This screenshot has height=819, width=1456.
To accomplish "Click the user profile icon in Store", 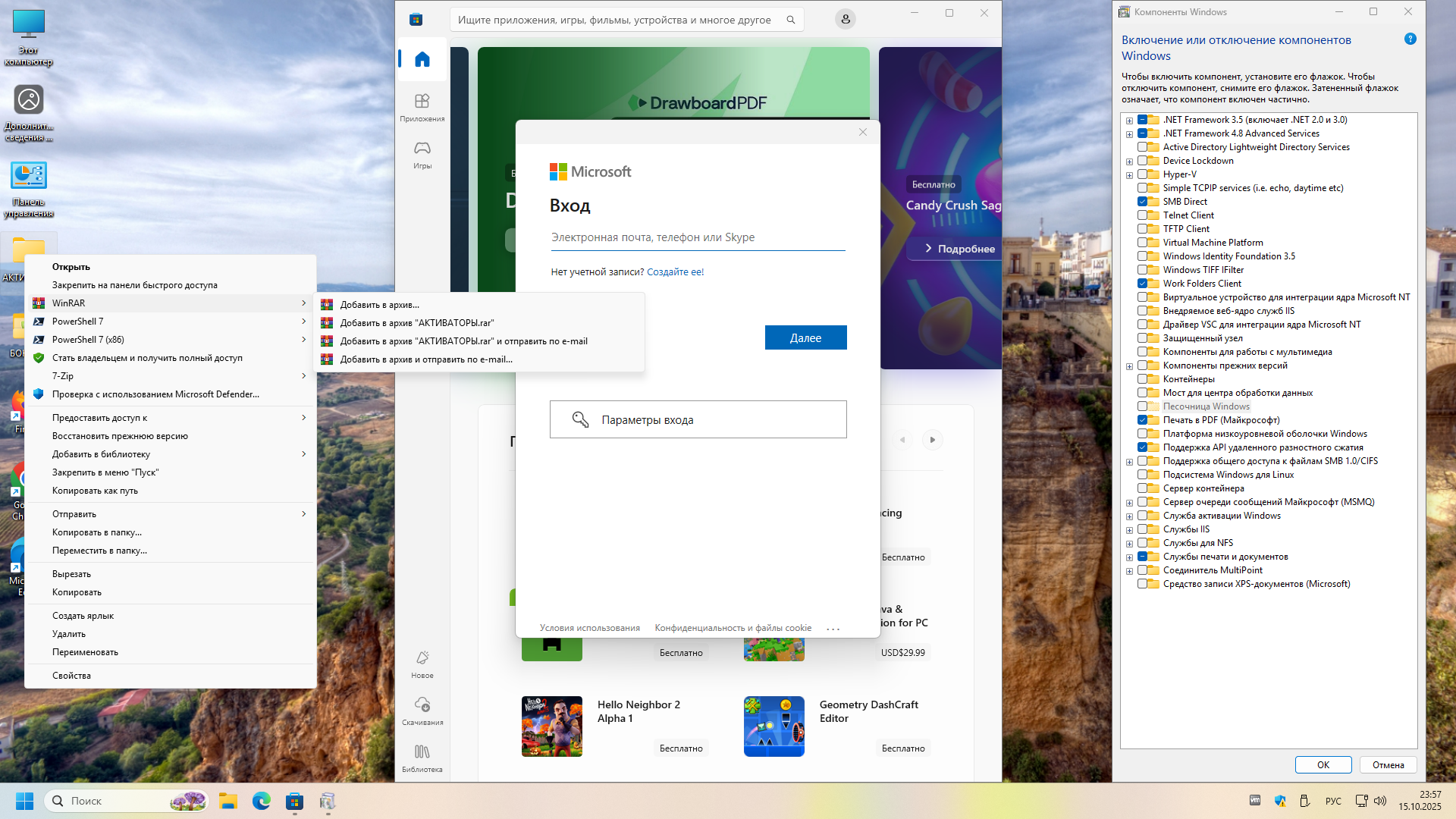I will 846,20.
